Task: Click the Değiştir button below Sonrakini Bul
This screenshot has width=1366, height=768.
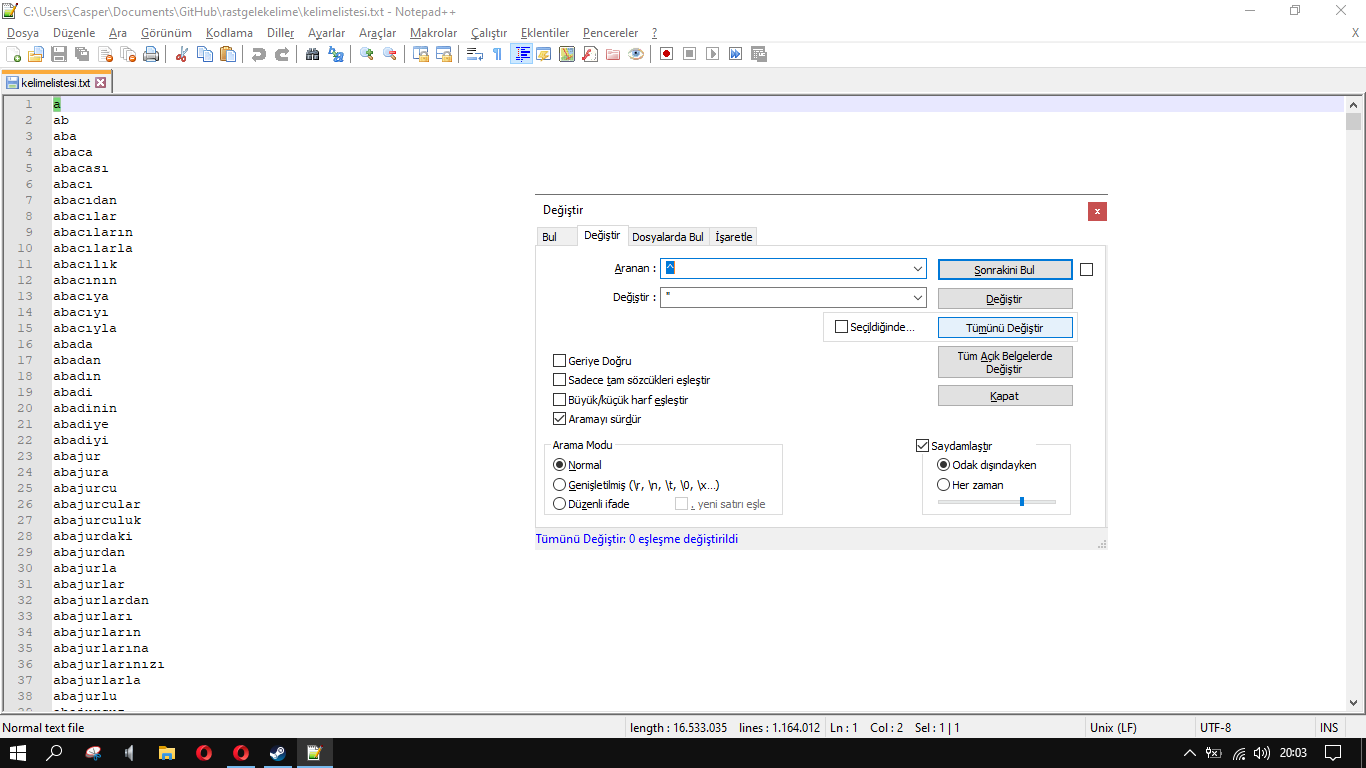Action: click(1005, 299)
